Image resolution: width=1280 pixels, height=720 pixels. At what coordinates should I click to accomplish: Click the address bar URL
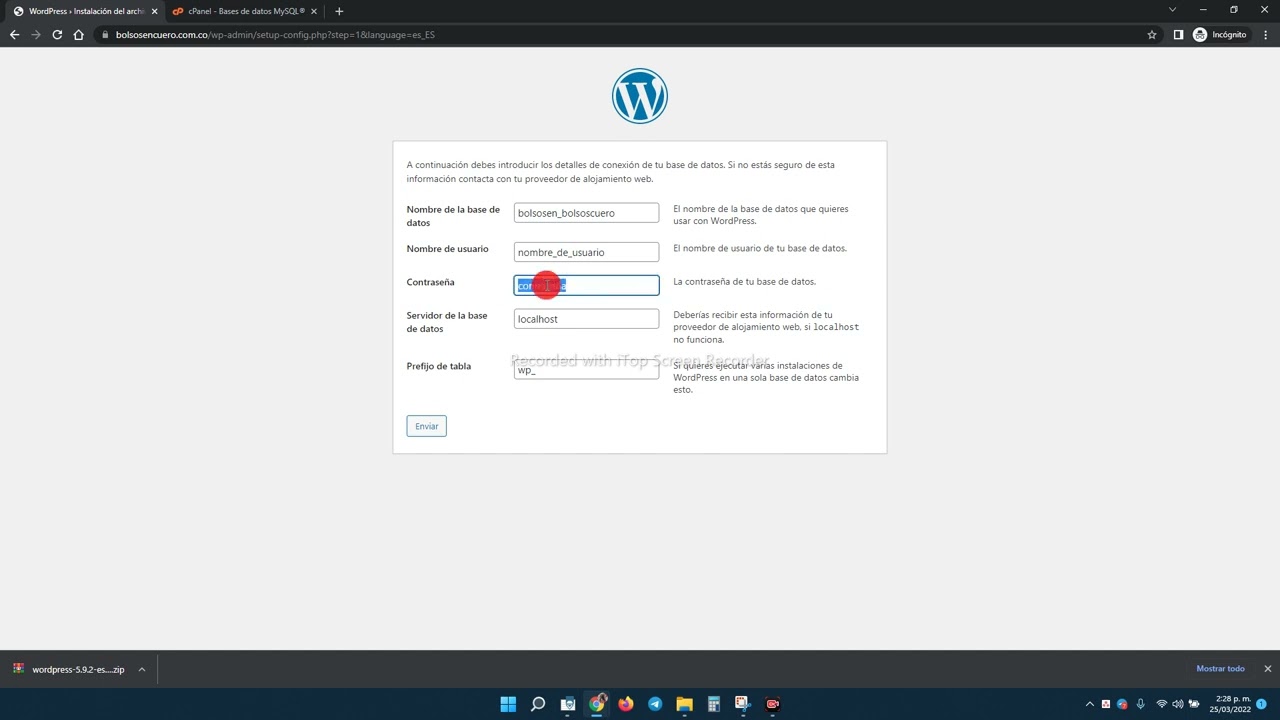click(x=275, y=35)
